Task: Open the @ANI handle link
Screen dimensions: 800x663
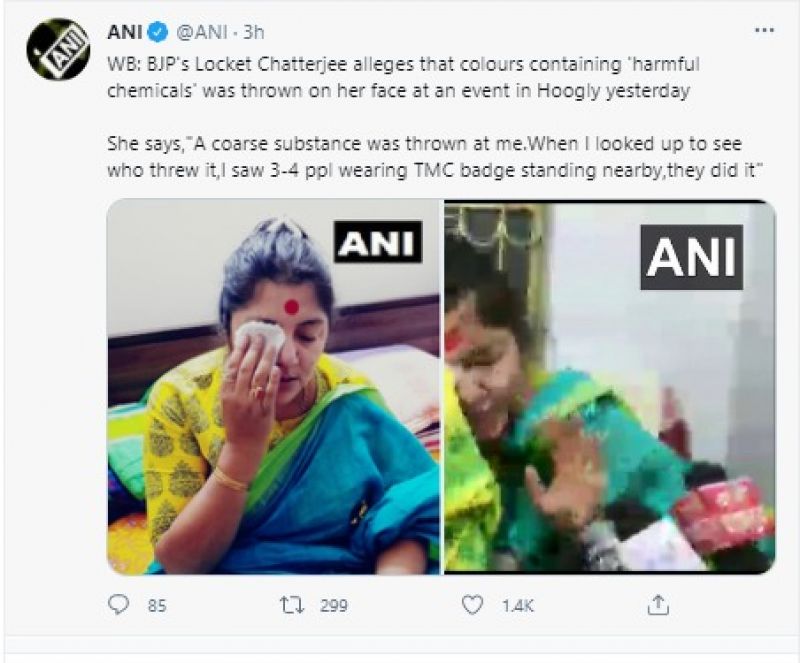Action: coord(201,33)
